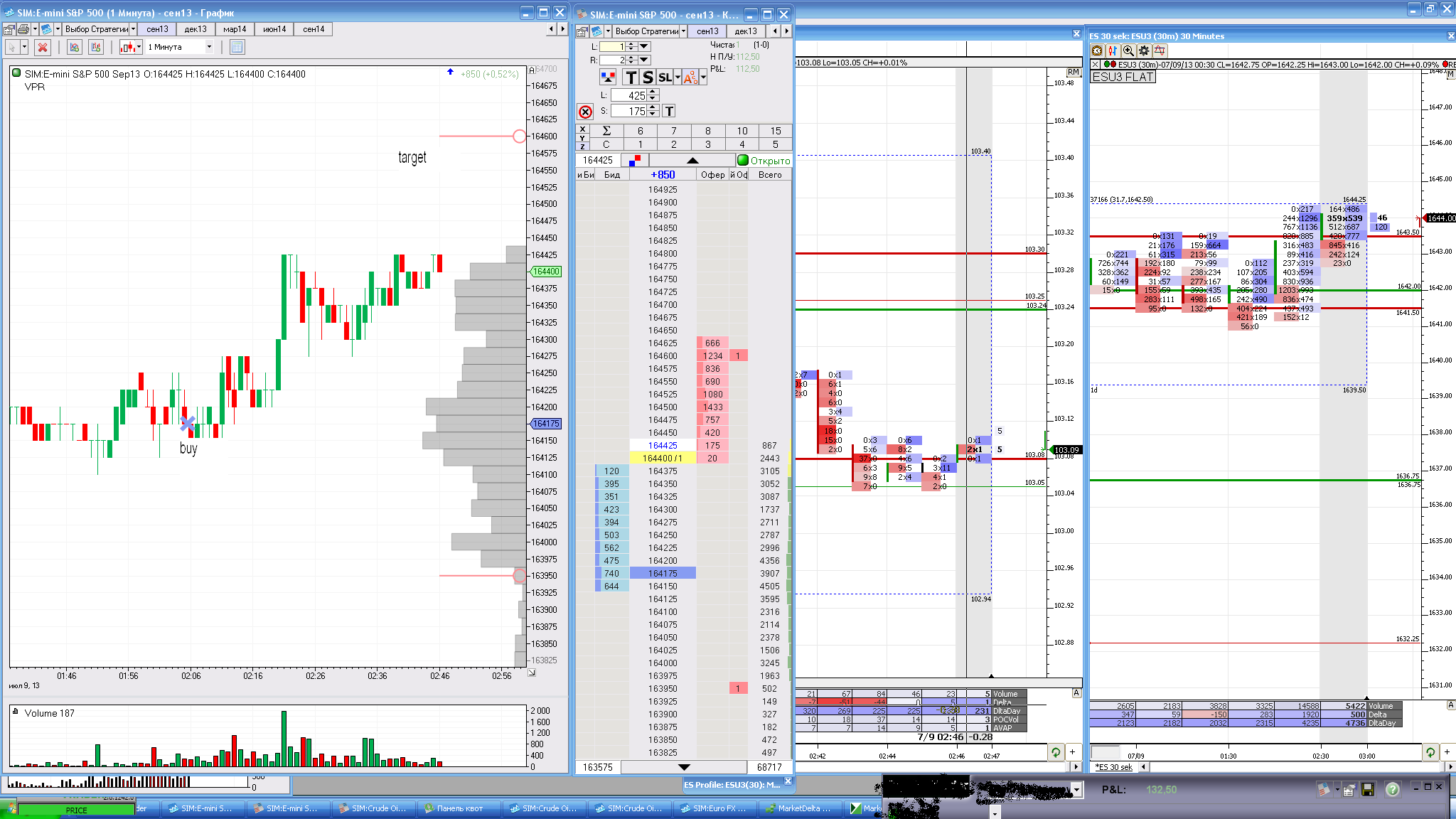Image resolution: width=1456 pixels, height=819 pixels.
Task: Click the ES 30 sek bottom tab link
Action: [x=1114, y=767]
